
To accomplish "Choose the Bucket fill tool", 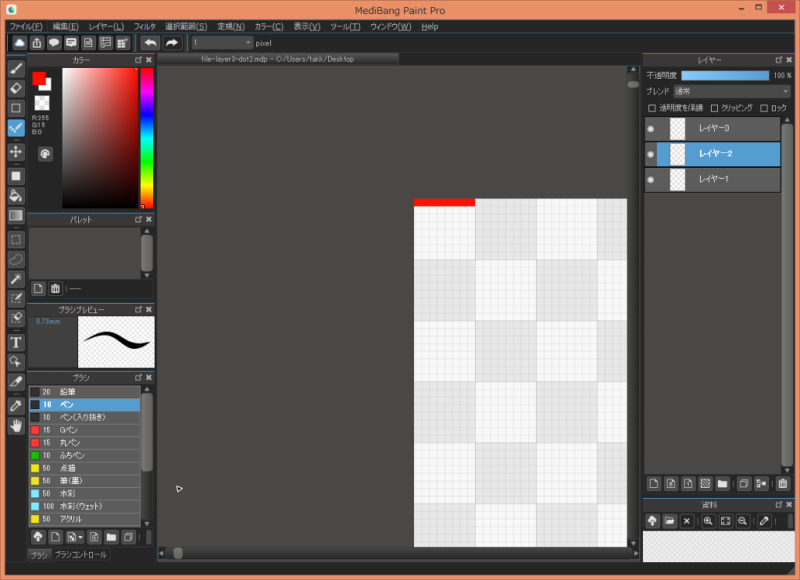I will (x=16, y=196).
